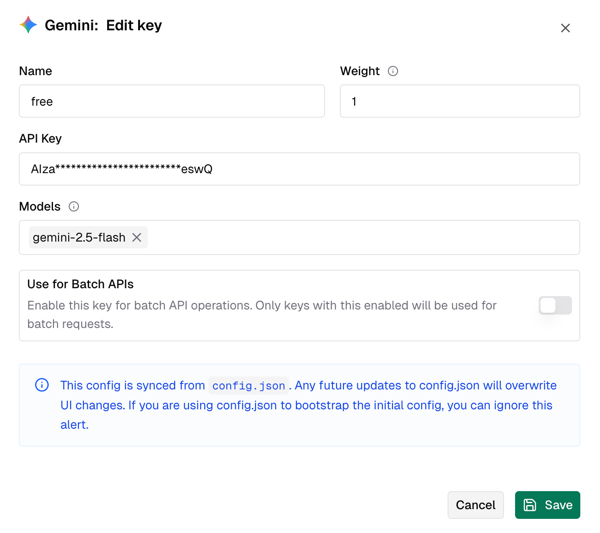The height and width of the screenshot is (533, 600).
Task: Click the batch API description text
Action: coord(262,314)
